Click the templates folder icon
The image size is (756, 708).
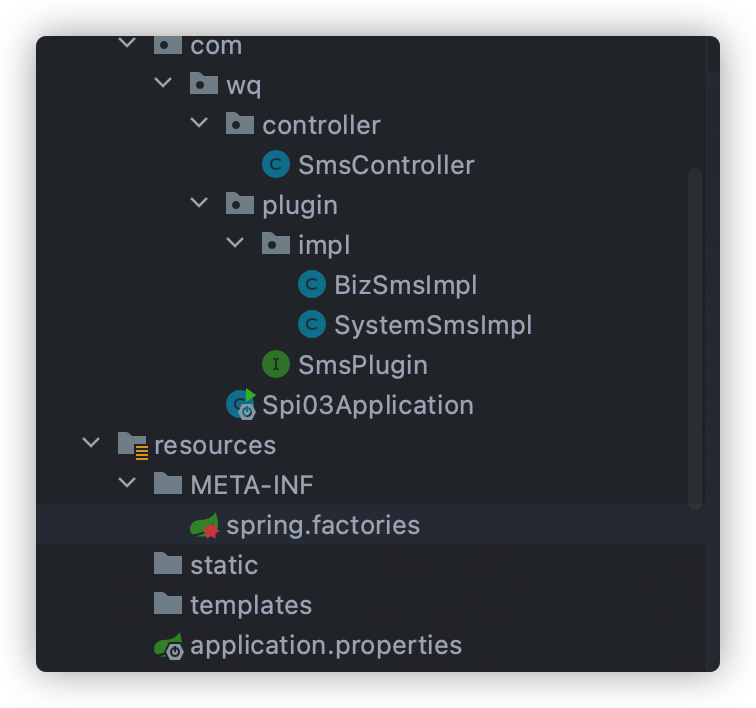coord(168,604)
